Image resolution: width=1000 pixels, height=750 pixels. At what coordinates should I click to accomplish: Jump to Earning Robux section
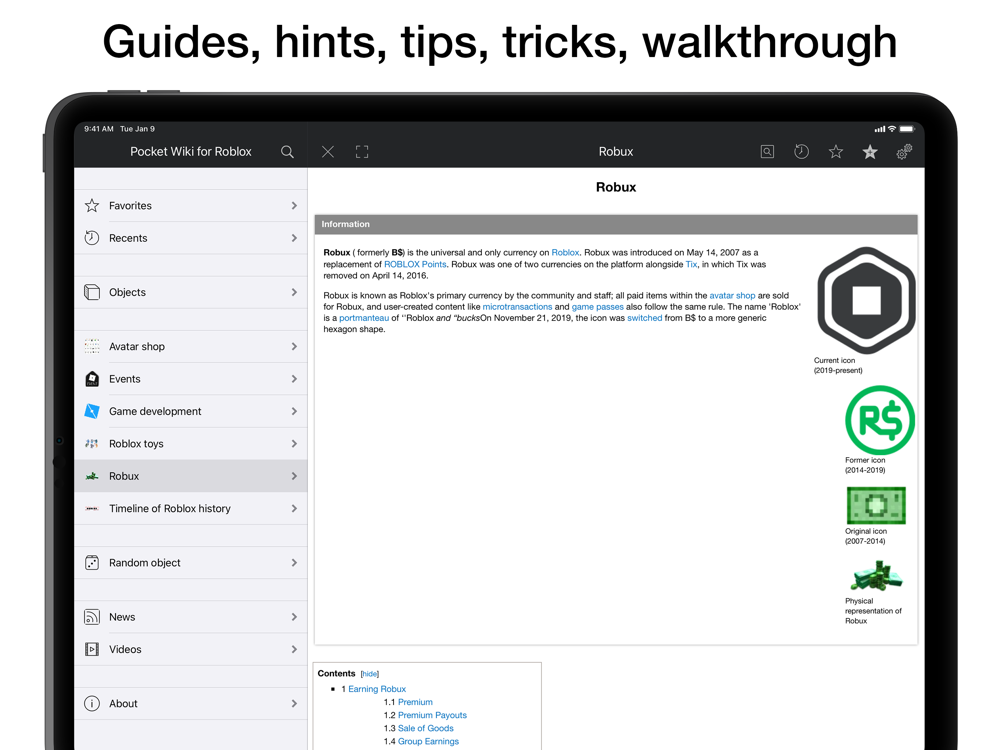(377, 689)
